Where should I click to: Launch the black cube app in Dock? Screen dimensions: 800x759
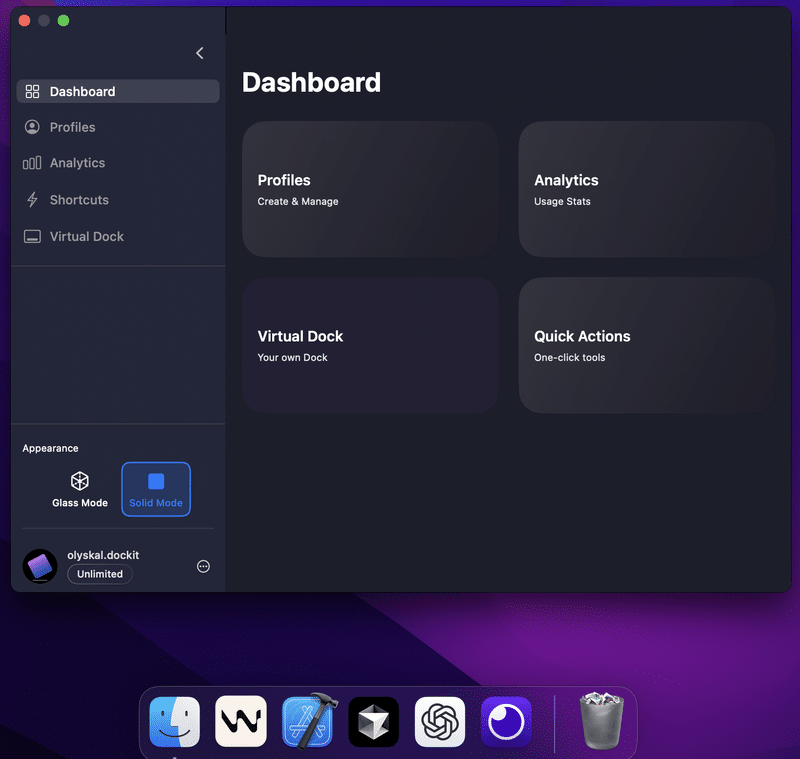click(x=373, y=722)
